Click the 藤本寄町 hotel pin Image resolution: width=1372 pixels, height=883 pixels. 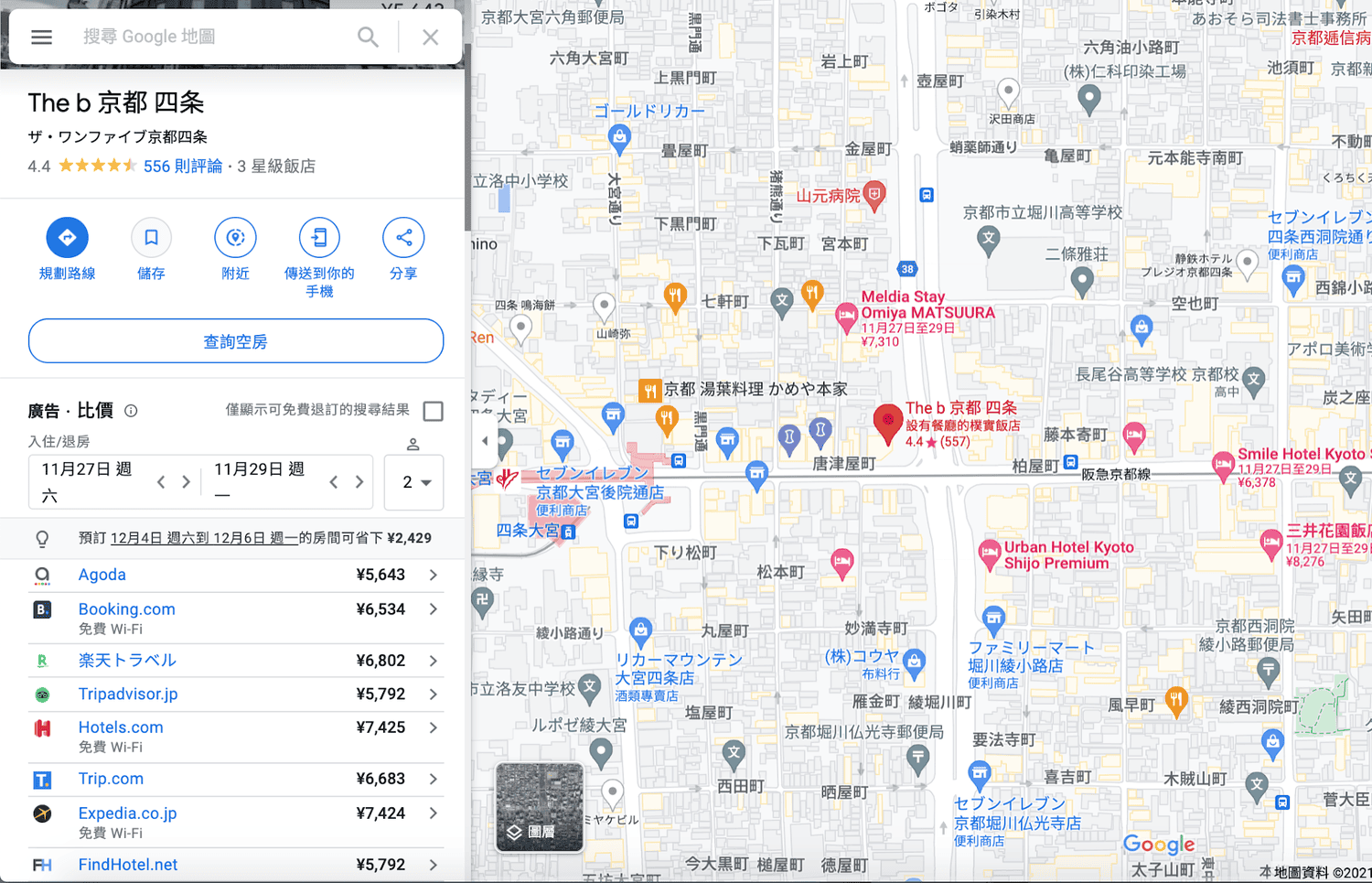(x=1134, y=436)
